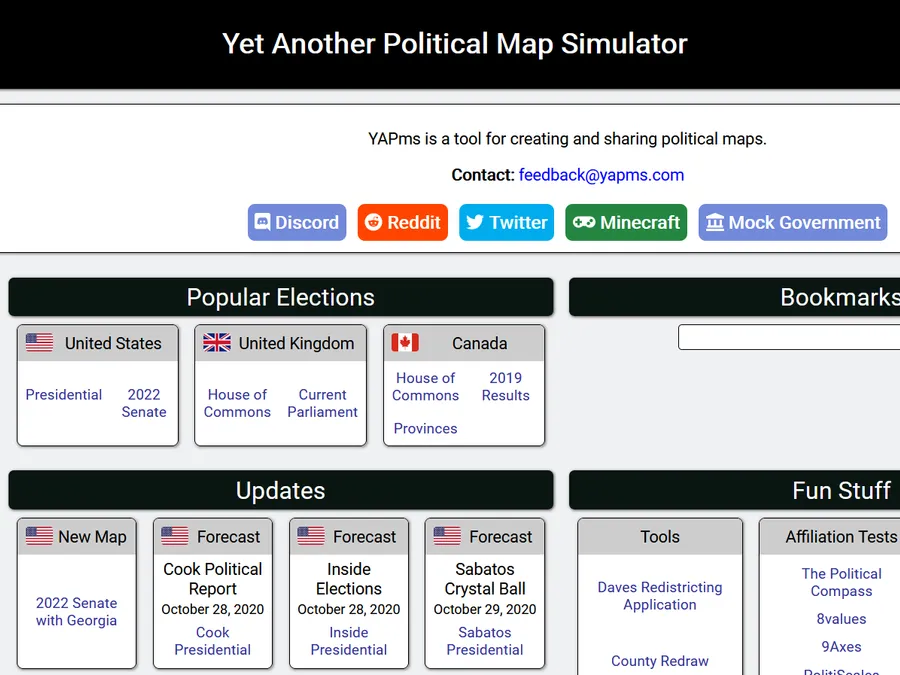Click the United Kingdom card title
Image resolution: width=900 pixels, height=675 pixels.
[x=296, y=343]
